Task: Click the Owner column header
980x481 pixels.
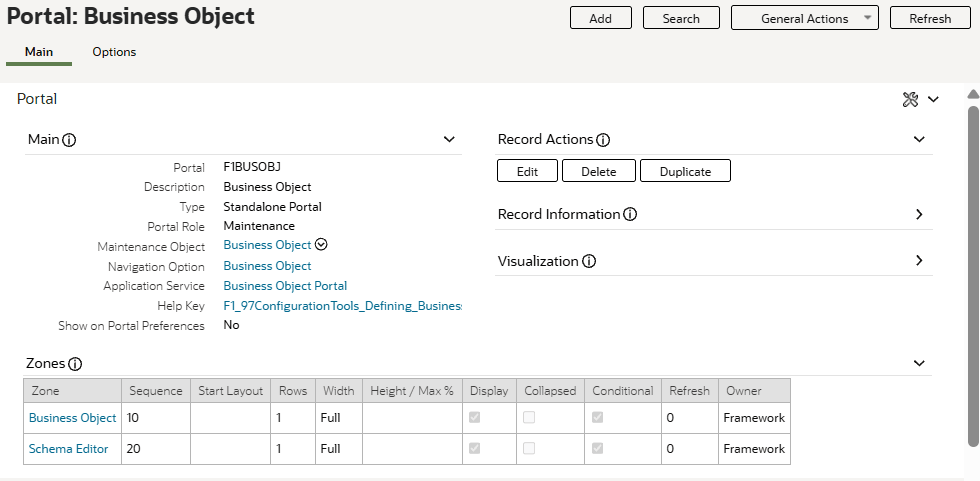Action: [754, 391]
